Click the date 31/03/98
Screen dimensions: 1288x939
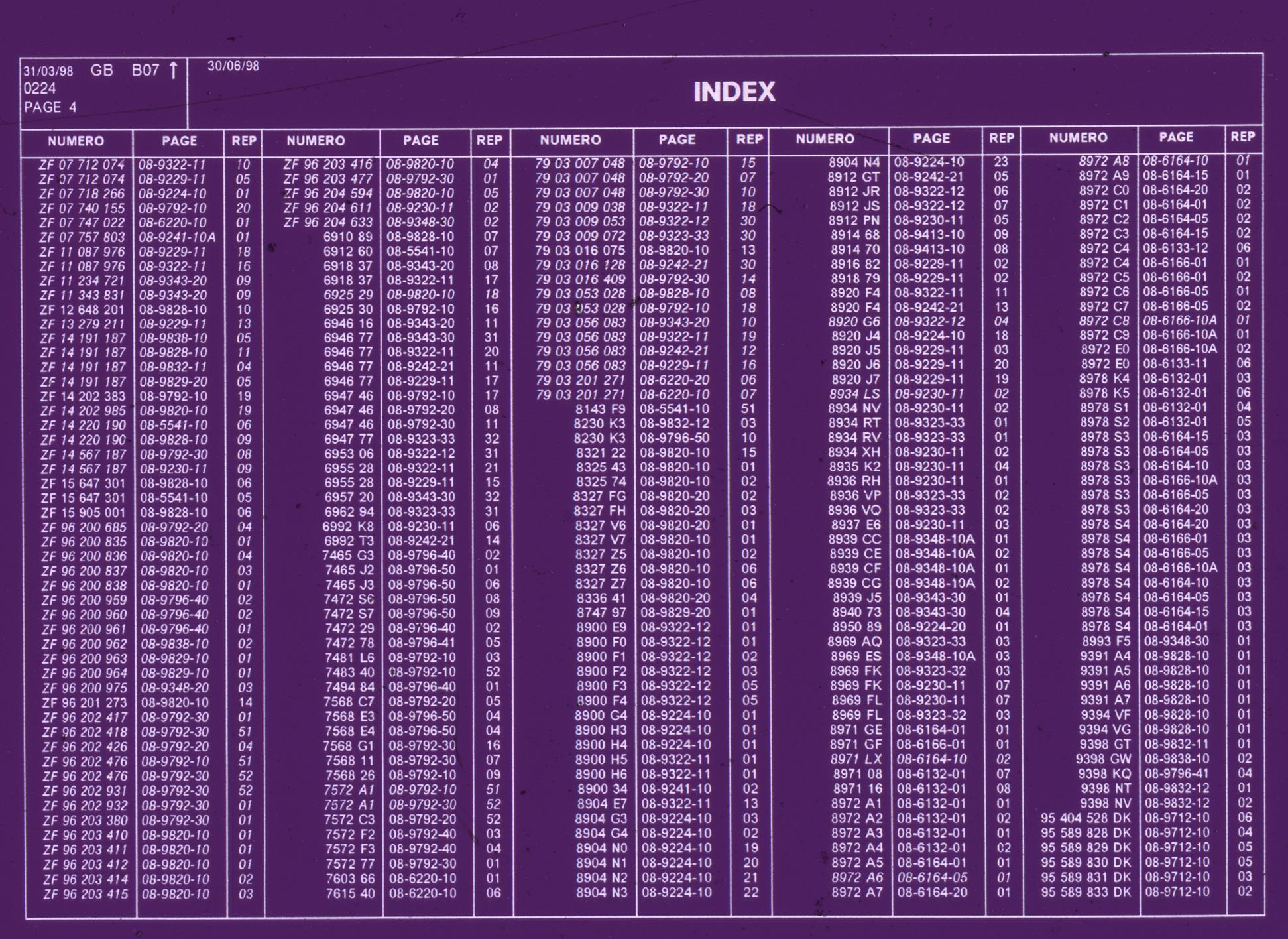pyautogui.click(x=48, y=71)
